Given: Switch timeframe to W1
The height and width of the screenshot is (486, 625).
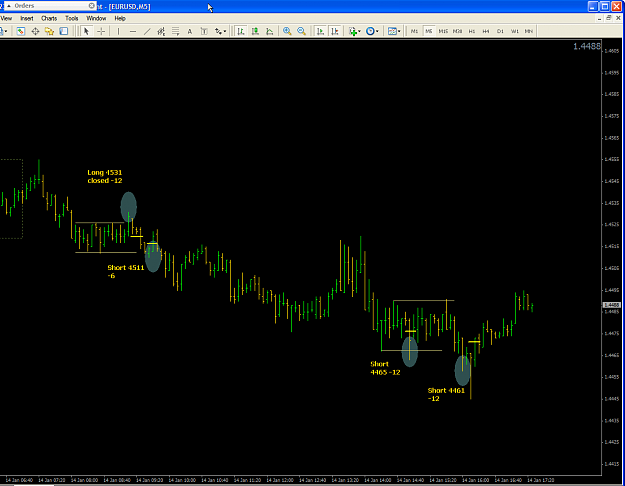Looking at the screenshot, I should click(515, 31).
